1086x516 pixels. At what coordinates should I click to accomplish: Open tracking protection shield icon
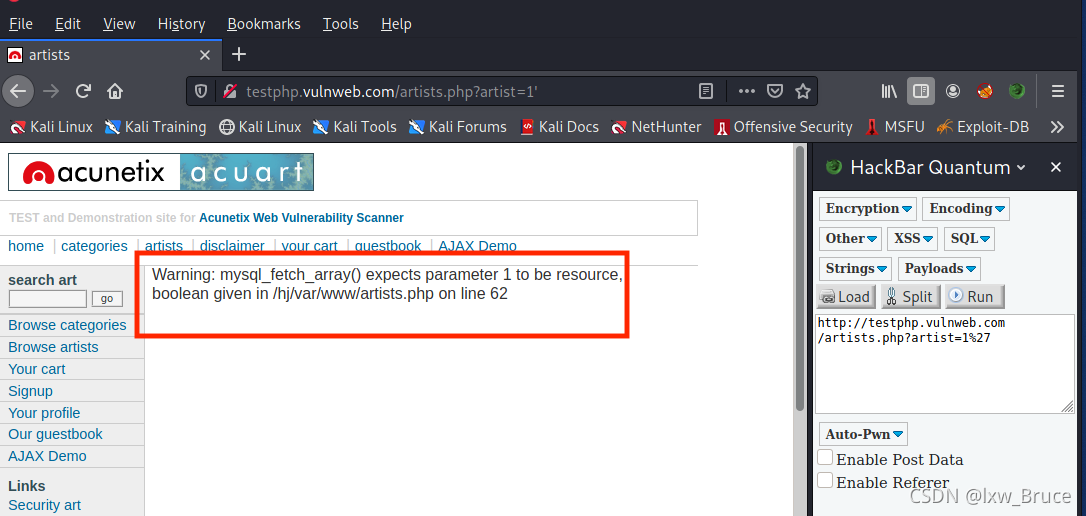point(201,91)
